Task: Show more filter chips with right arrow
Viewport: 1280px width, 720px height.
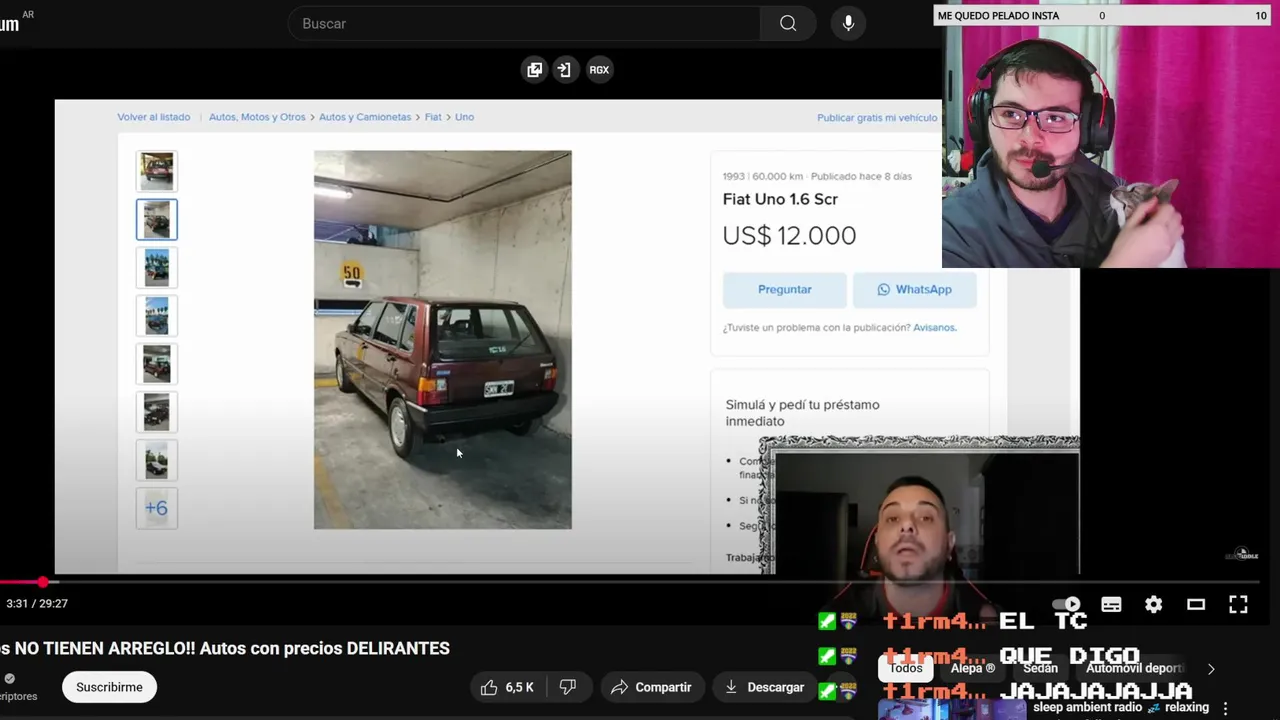Action: 1211,668
